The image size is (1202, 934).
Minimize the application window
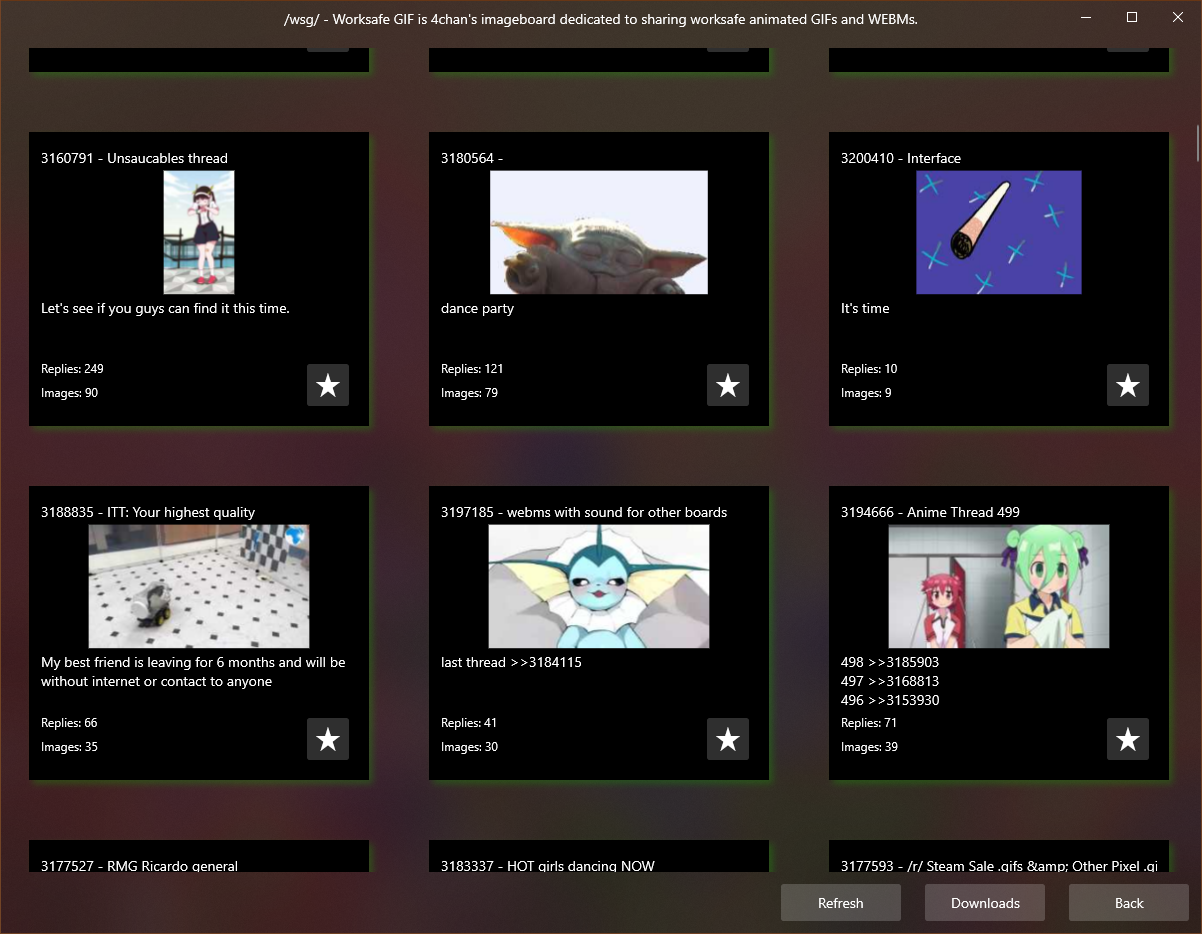tap(1086, 17)
